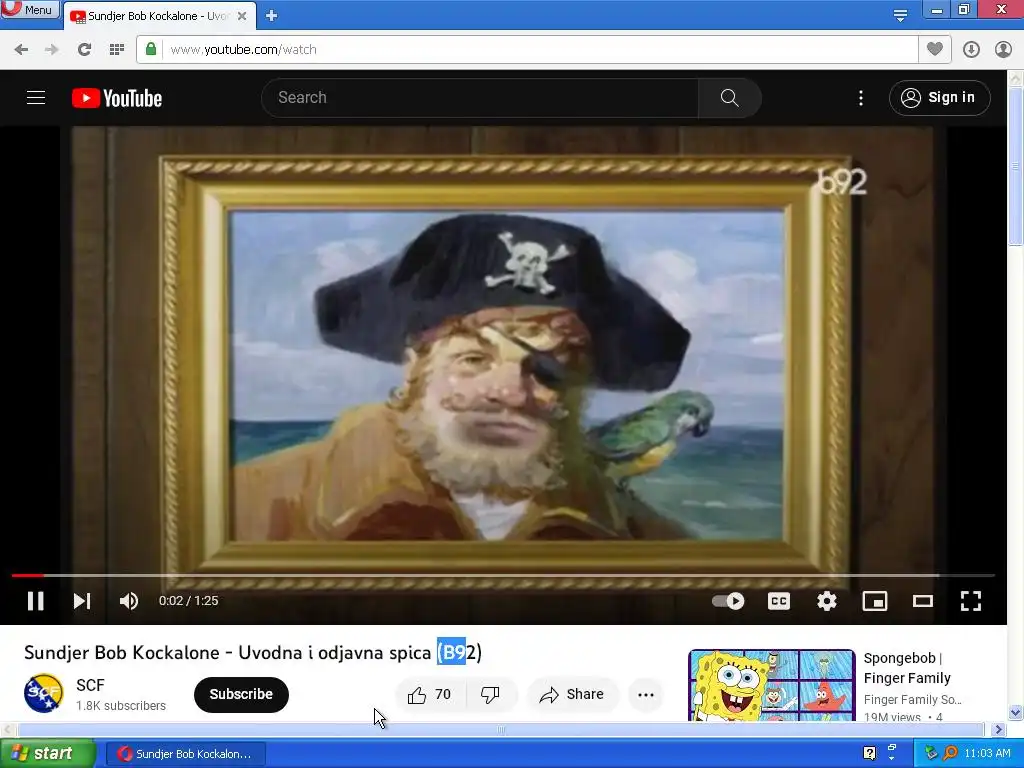
Task: Open more actions three-dot button
Action: click(646, 695)
